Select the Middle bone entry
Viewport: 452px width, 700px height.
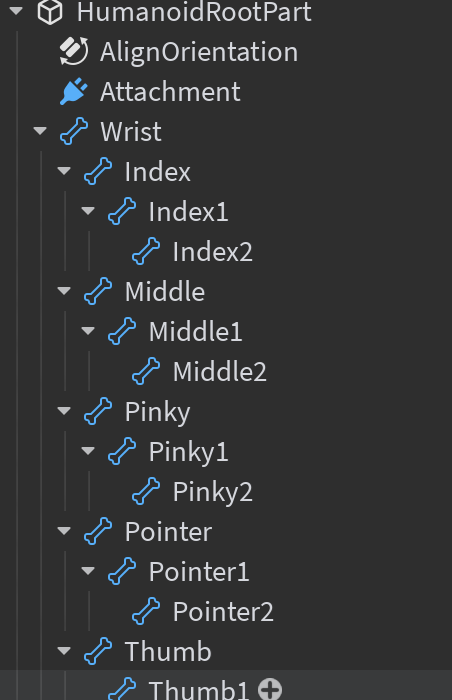click(165, 292)
